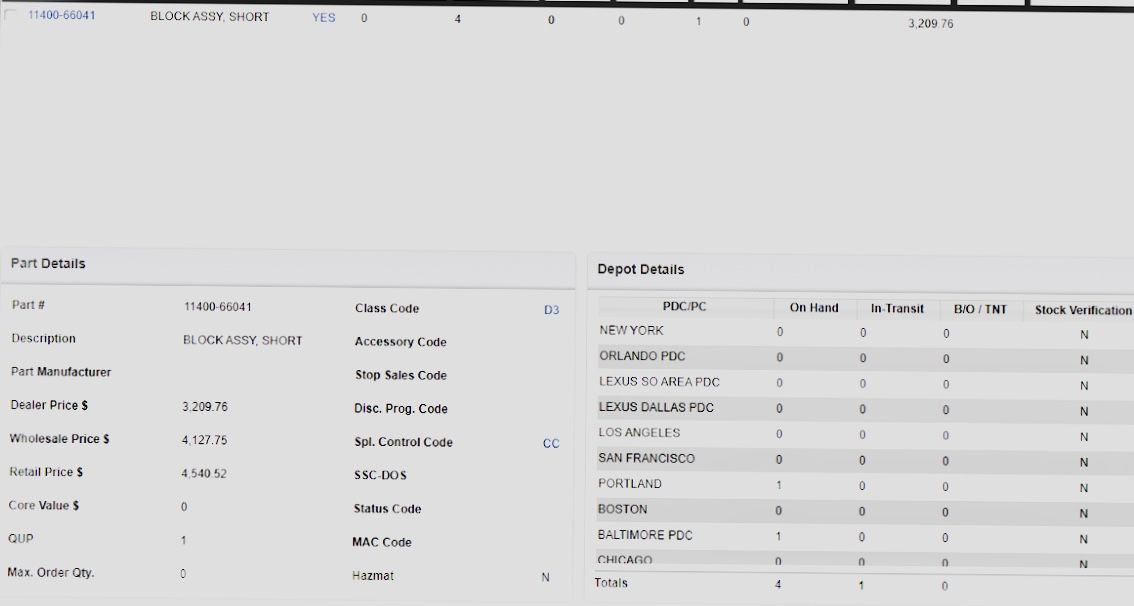Click the Stop Sales Code label
The image size is (1134, 606).
(401, 375)
